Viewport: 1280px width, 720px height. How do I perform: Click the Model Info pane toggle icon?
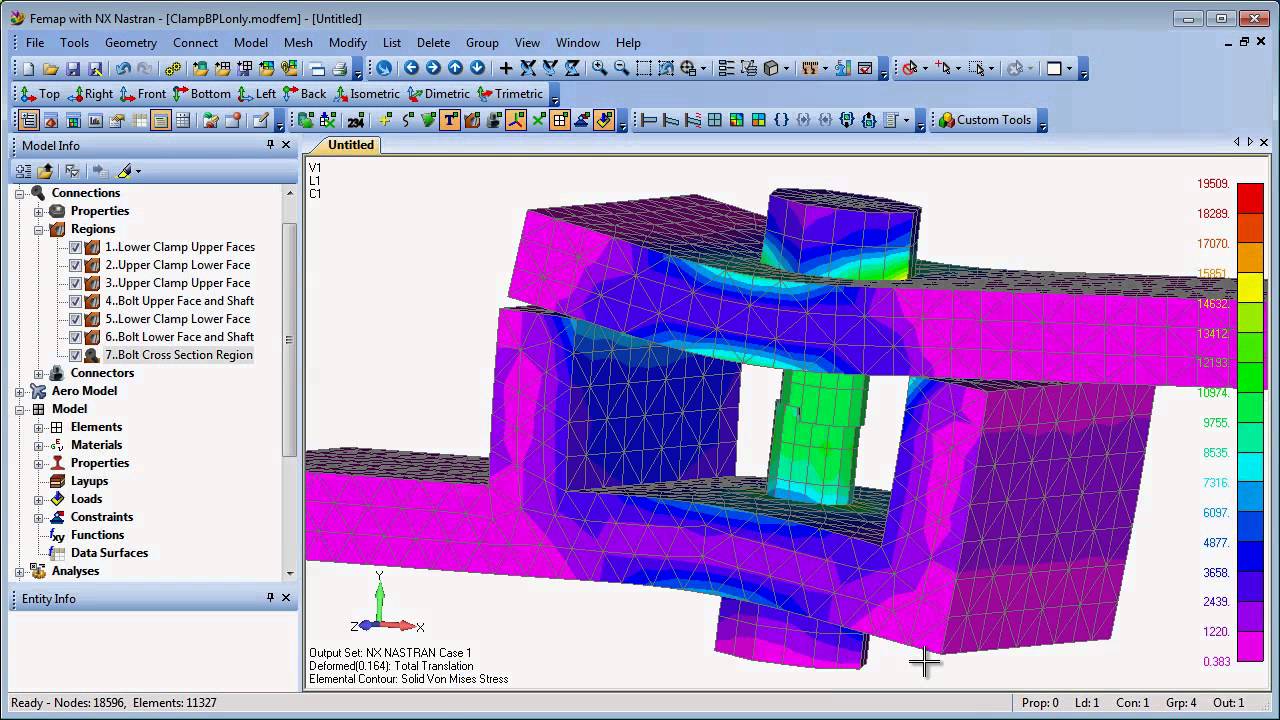pyautogui.click(x=29, y=120)
